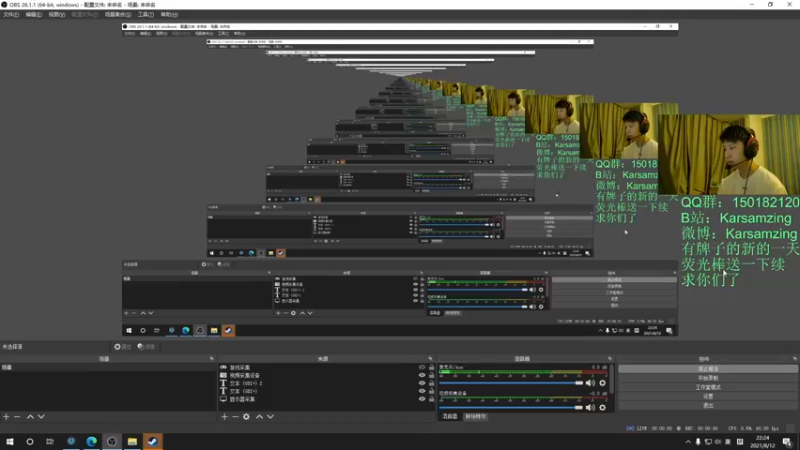Open the 场景集合(S) menu

point(118,15)
